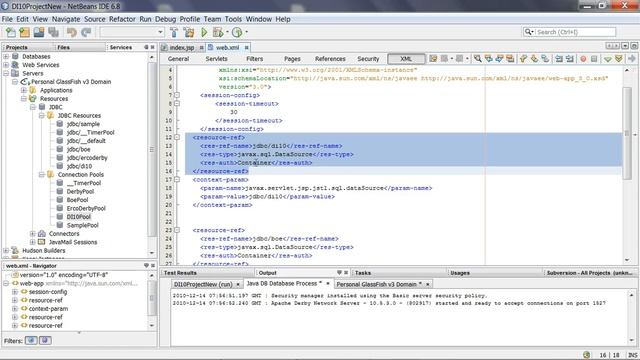
Task: Click the Build Main Project hammer icon
Action: 174,32
